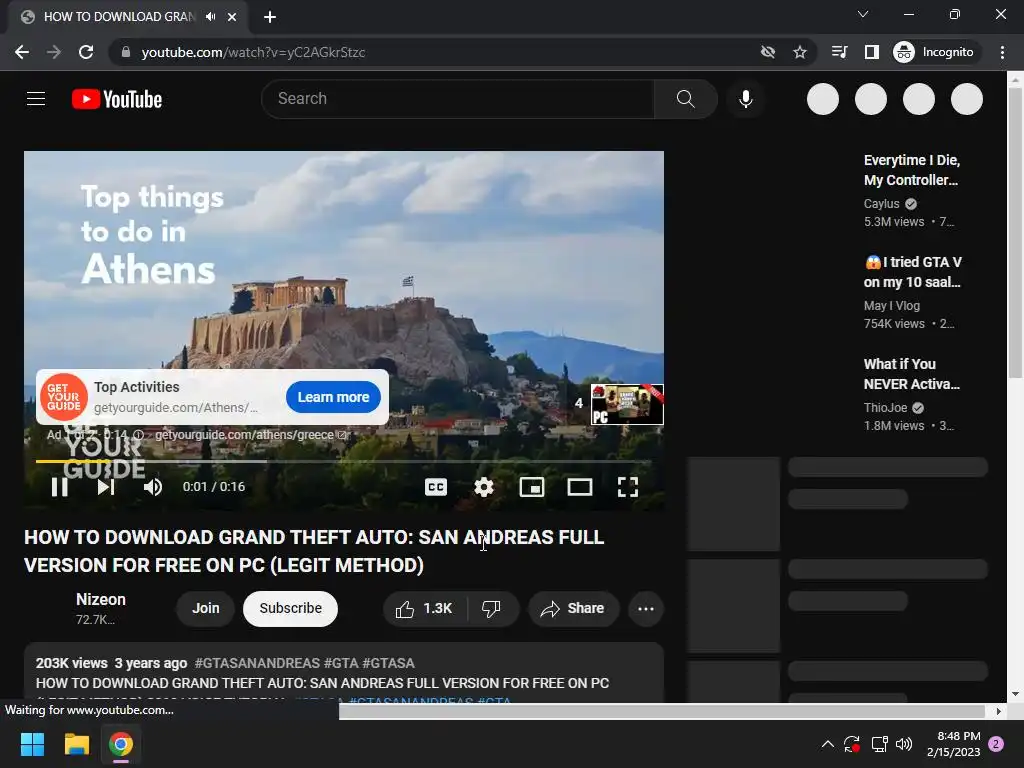Click Chrome taskbar icon
The height and width of the screenshot is (768, 1024).
pyautogui.click(x=121, y=744)
